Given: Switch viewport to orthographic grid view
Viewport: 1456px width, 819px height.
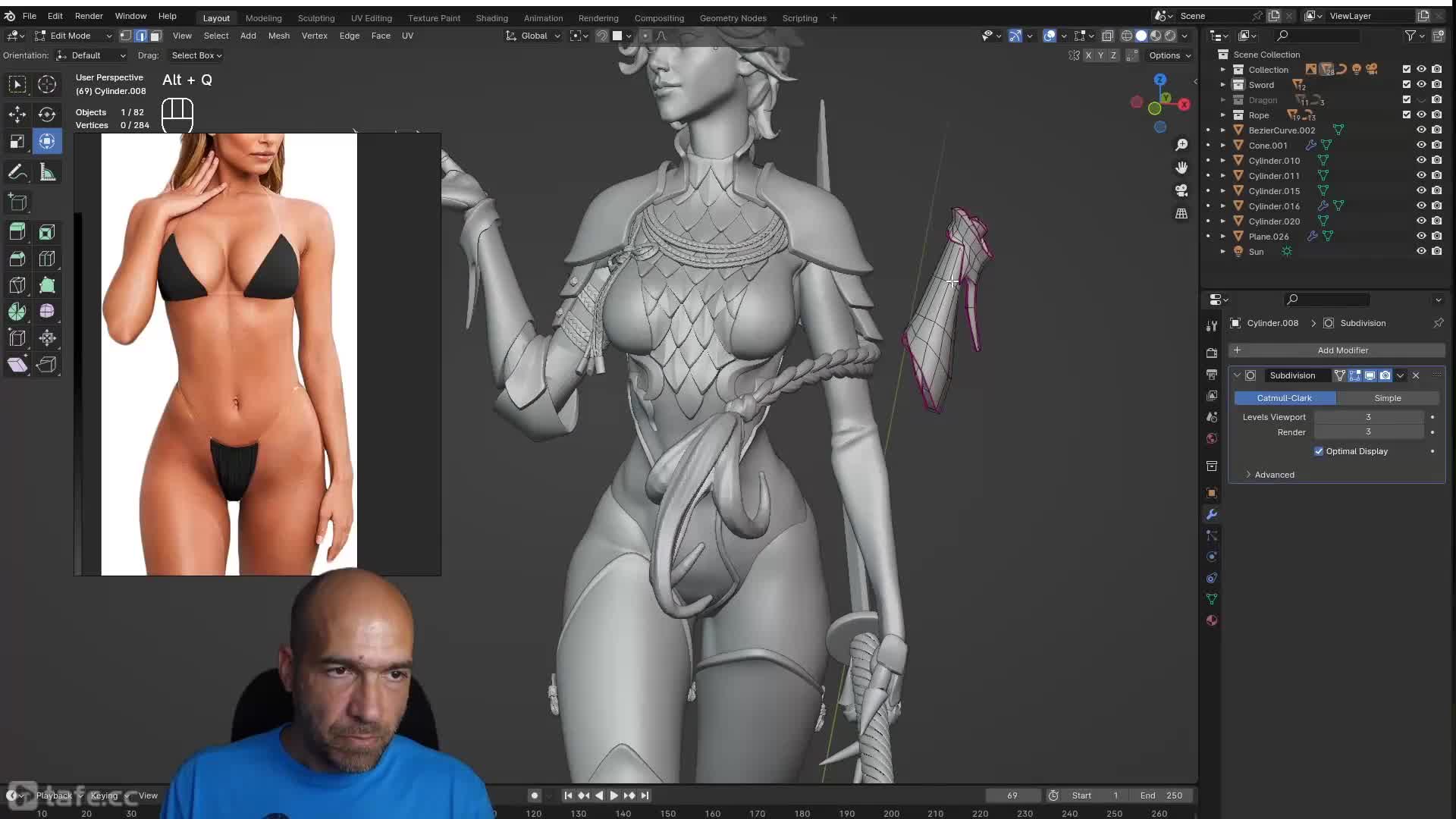Looking at the screenshot, I should coord(1181,214).
